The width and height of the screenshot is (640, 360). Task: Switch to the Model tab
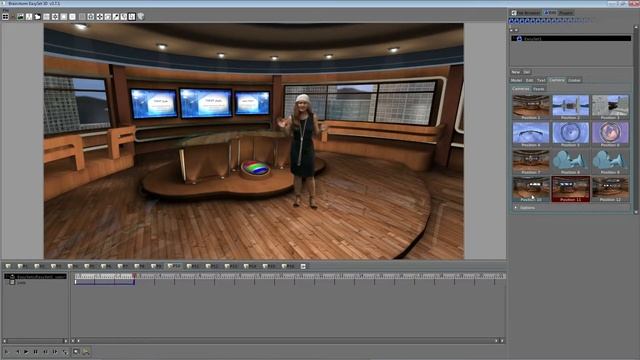point(516,80)
